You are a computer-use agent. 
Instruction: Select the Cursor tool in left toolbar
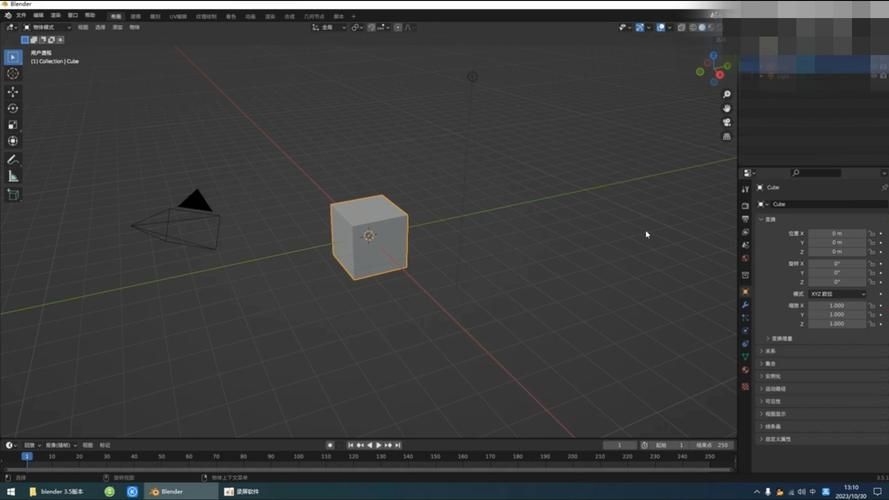[x=13, y=73]
